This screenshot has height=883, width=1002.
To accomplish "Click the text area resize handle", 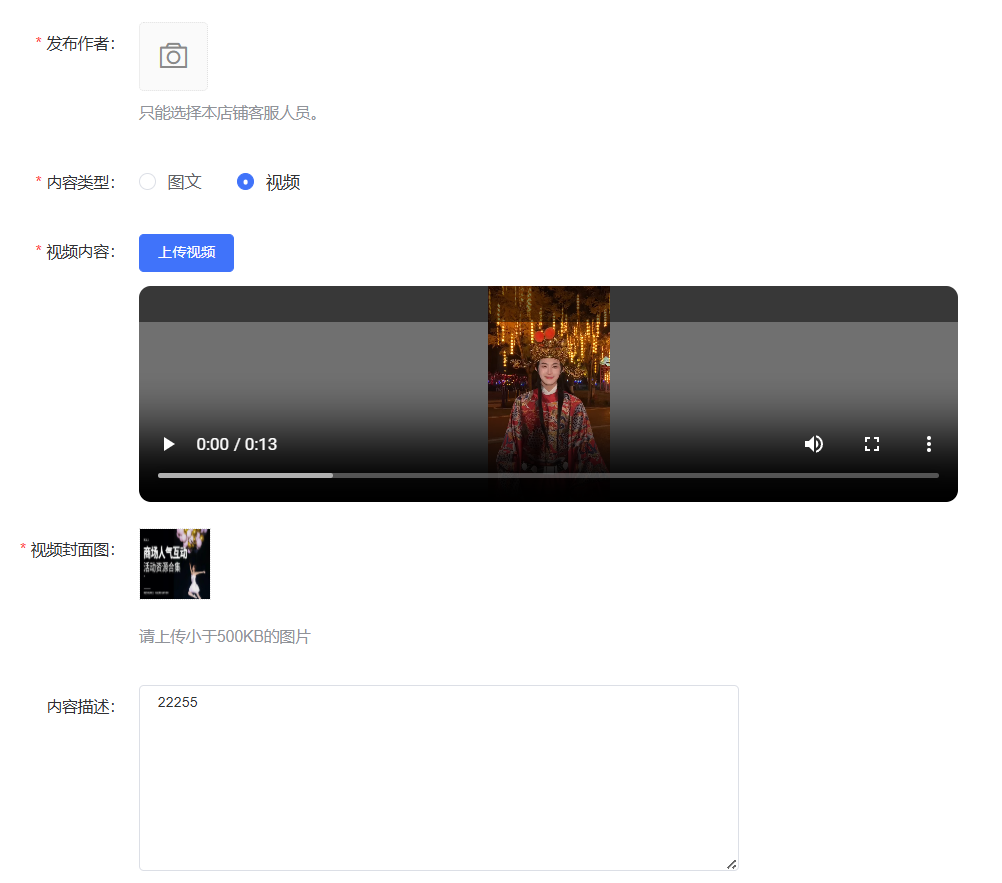I will 731,864.
